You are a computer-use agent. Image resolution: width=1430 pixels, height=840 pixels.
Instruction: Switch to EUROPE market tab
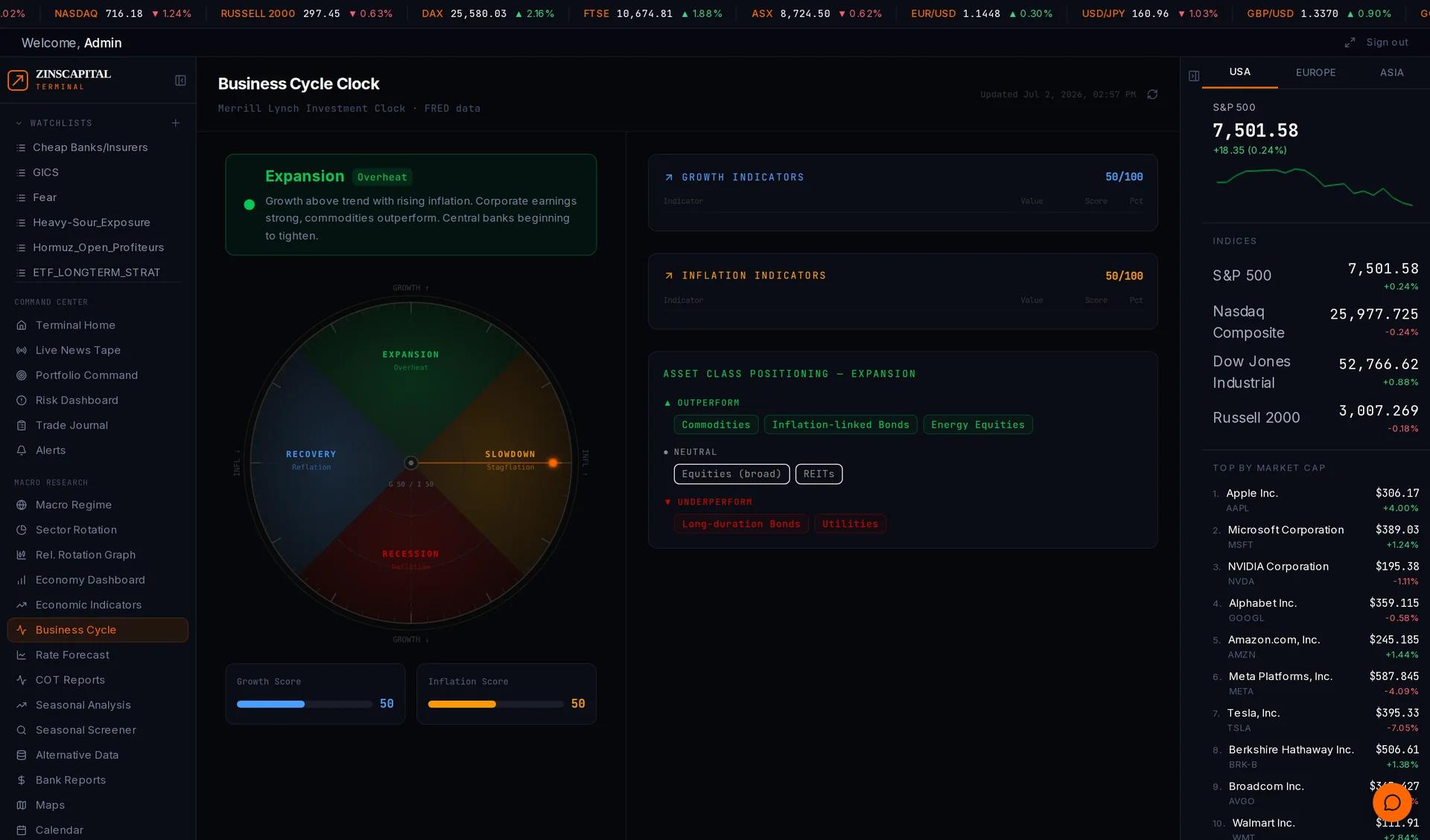1315,72
